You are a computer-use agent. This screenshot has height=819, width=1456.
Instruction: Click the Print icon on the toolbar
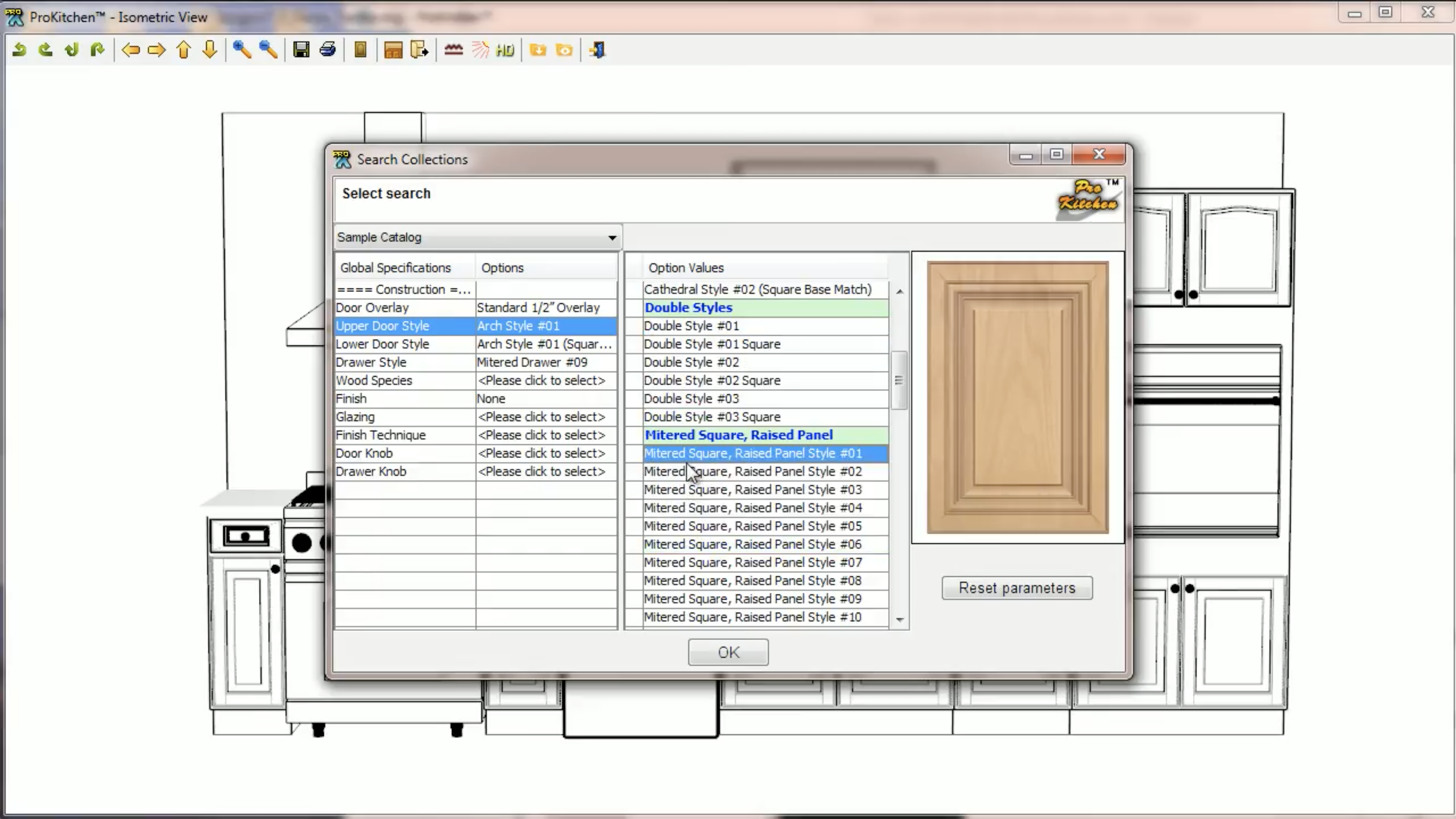(327, 50)
